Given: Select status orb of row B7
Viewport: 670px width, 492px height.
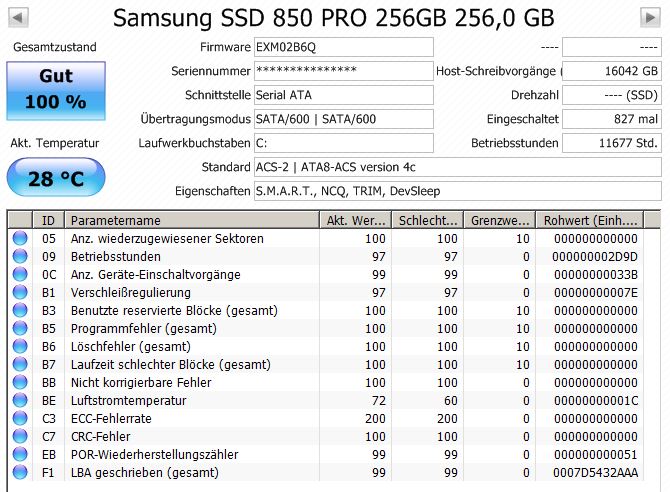Looking at the screenshot, I should click(20, 364).
